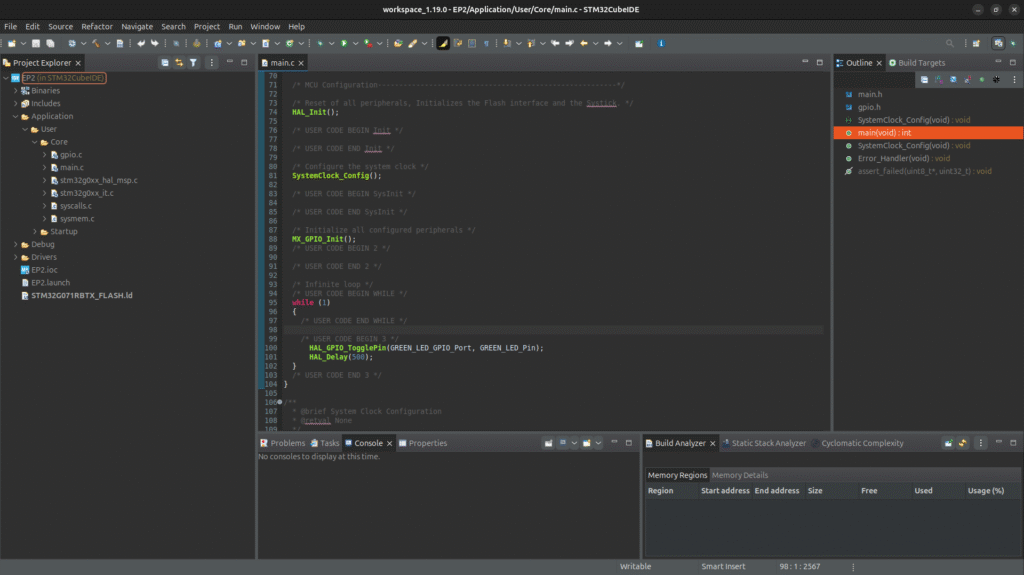Toggle Link with Editor in Project Explorer

tap(179, 63)
